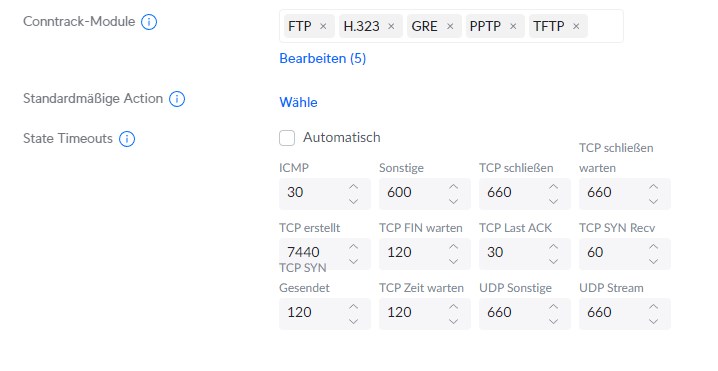
Task: Focus the TCP erstellt input field
Action: point(325,253)
